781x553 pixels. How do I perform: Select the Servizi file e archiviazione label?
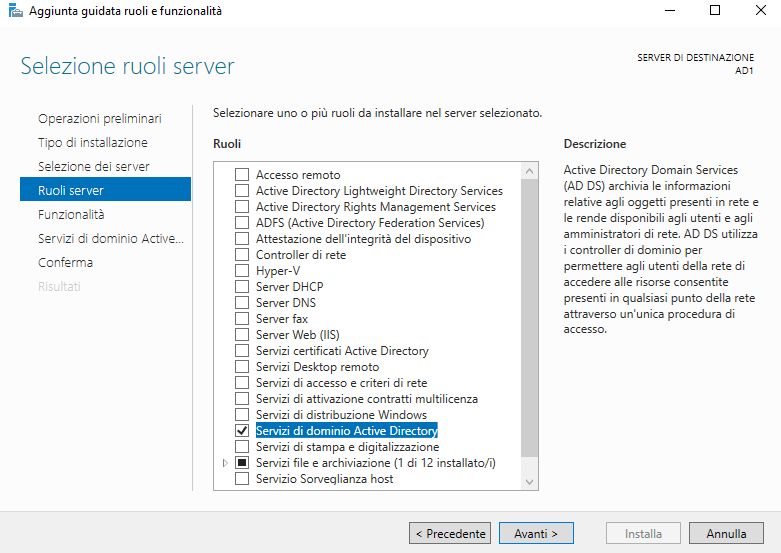tap(376, 463)
